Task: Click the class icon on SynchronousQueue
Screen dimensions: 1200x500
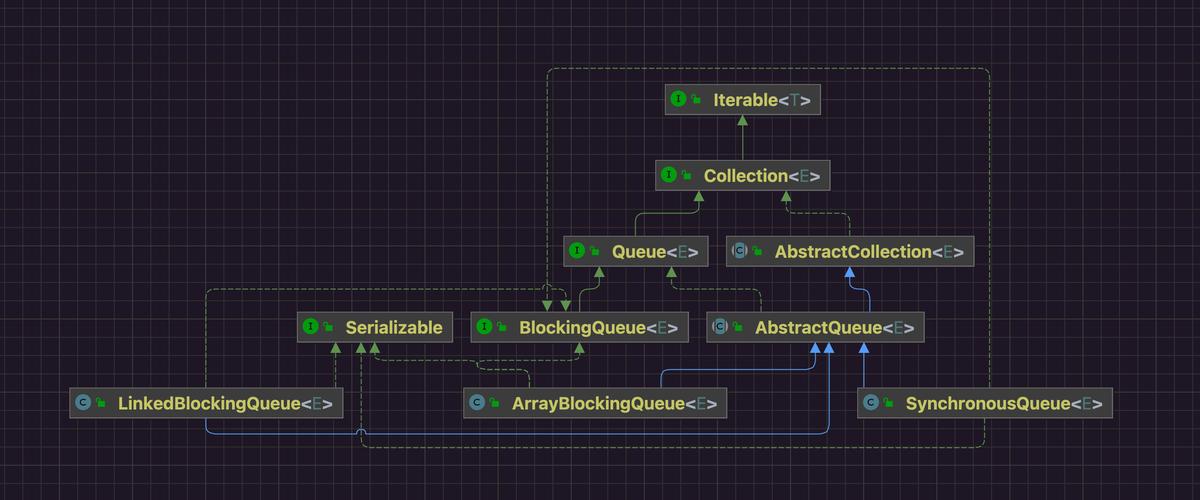Action: [871, 404]
